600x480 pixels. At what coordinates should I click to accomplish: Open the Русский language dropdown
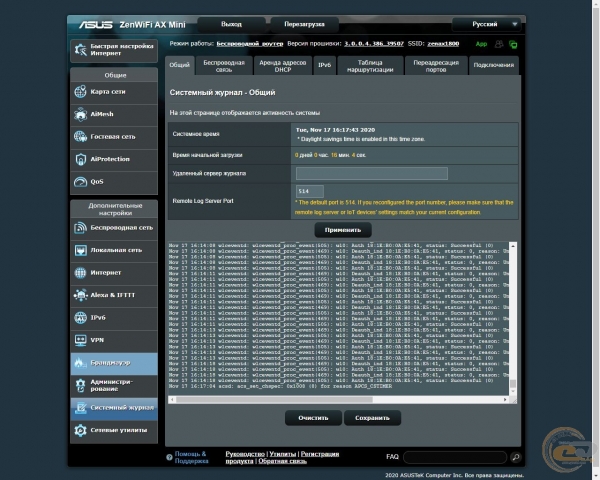[486, 24]
